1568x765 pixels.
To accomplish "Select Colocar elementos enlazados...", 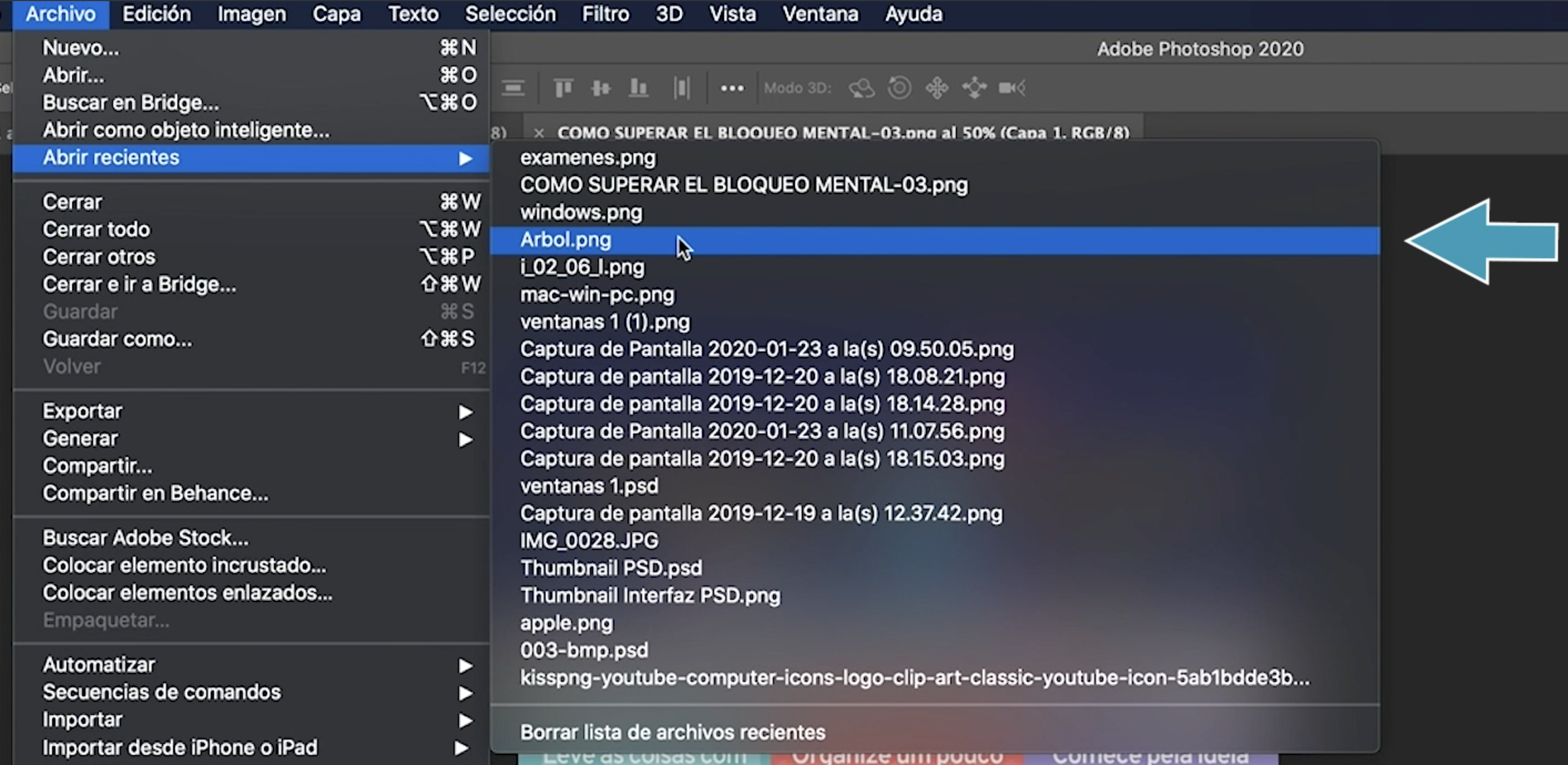I will [251, 592].
